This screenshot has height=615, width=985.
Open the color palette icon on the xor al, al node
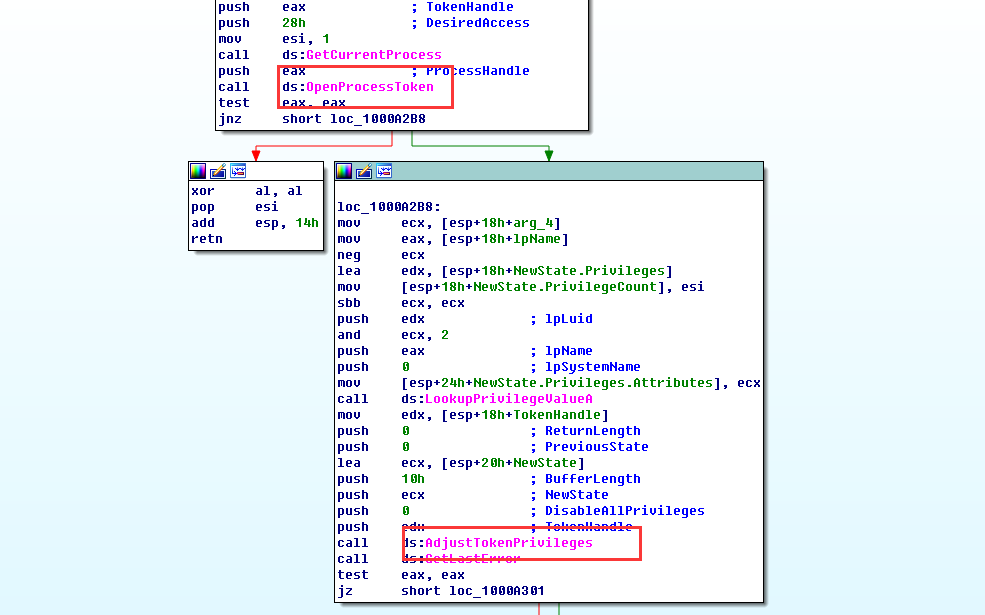click(198, 171)
